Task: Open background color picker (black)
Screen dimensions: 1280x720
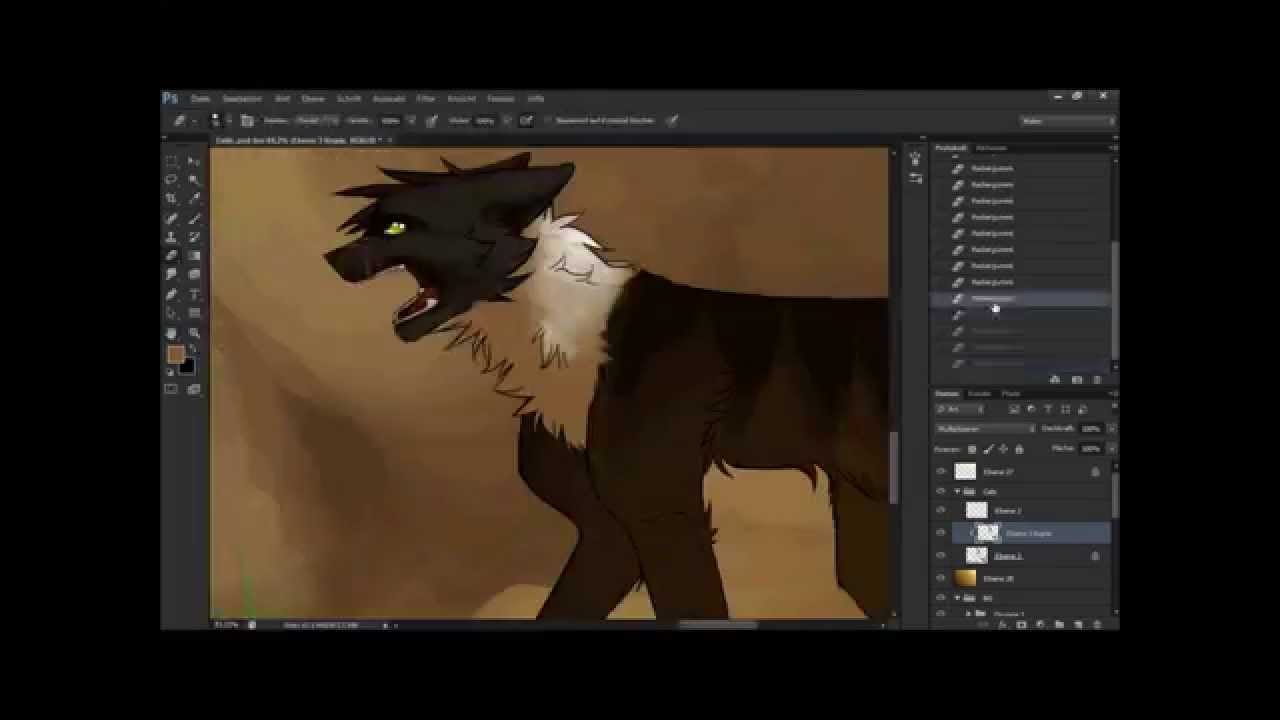Action: (x=187, y=366)
